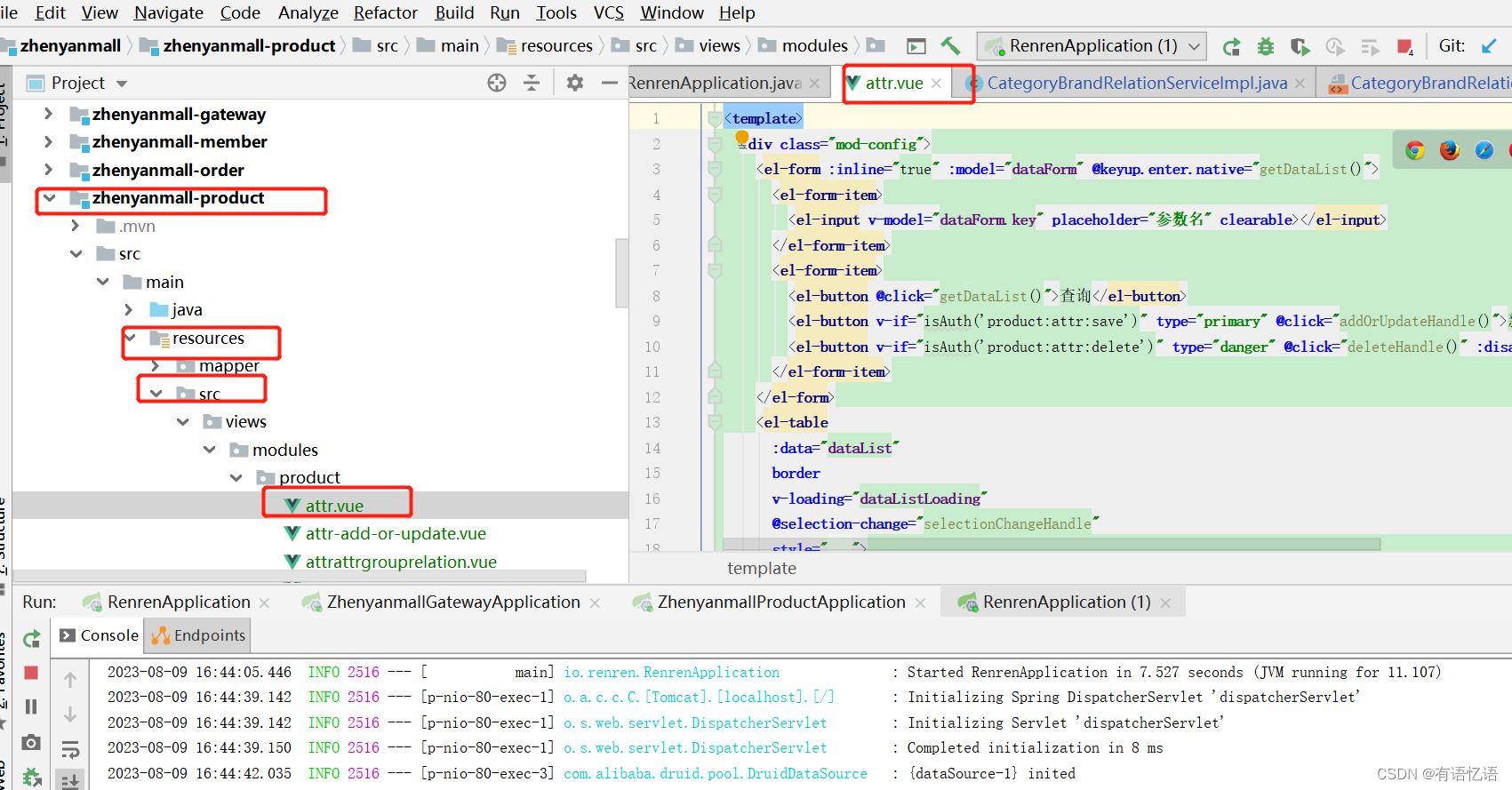
Task: Select product folder in tree
Action: (x=309, y=477)
